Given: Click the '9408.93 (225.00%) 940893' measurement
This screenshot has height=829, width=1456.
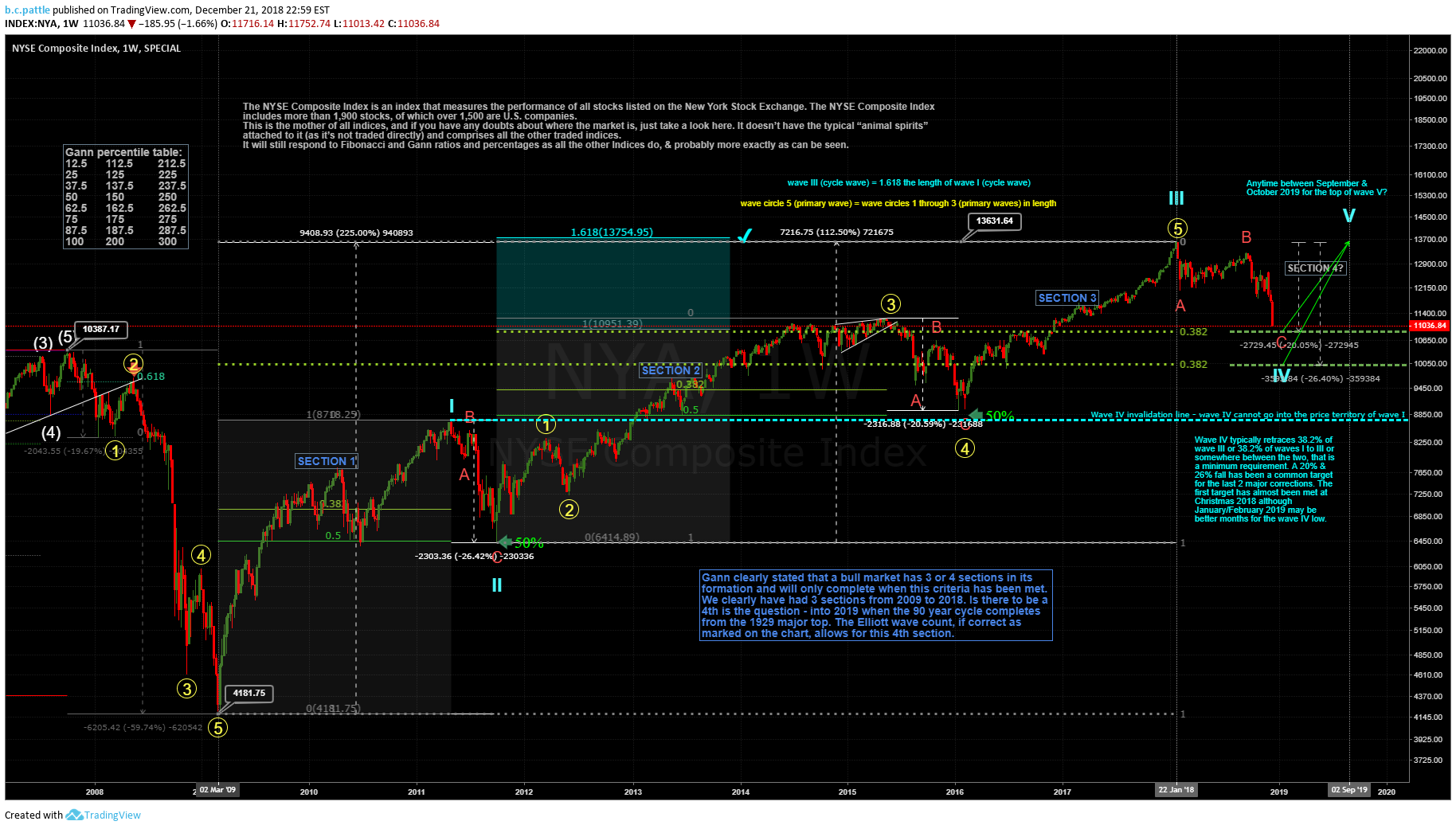Looking at the screenshot, I should click(356, 233).
